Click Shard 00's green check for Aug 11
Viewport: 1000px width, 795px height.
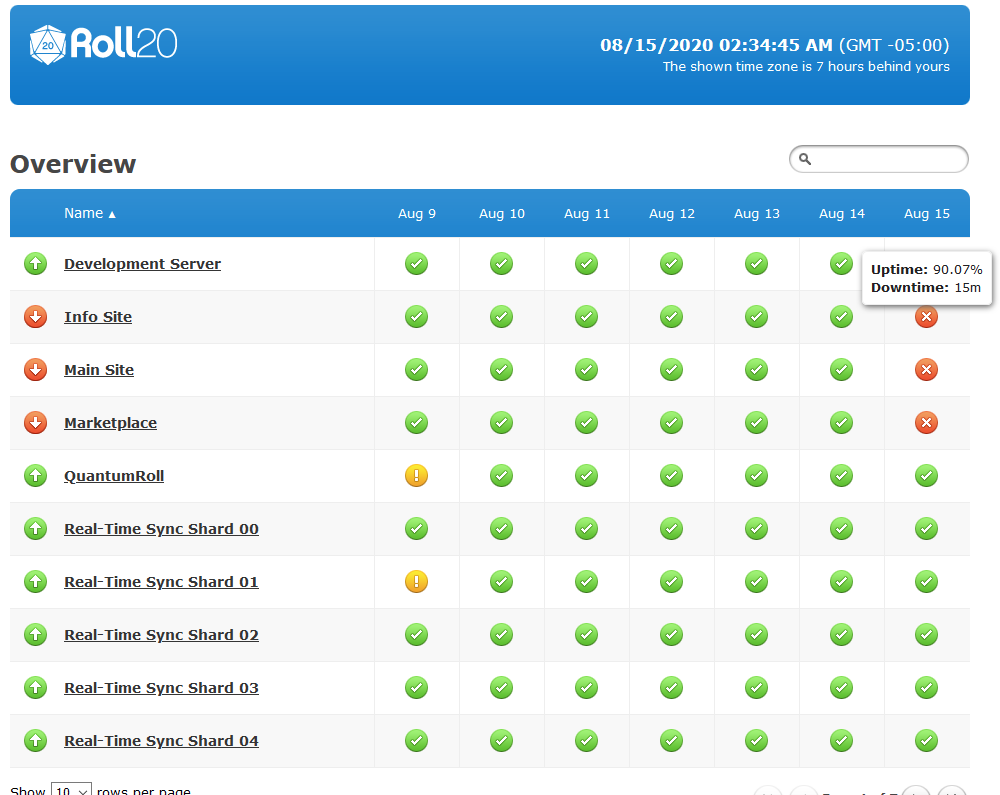587,528
